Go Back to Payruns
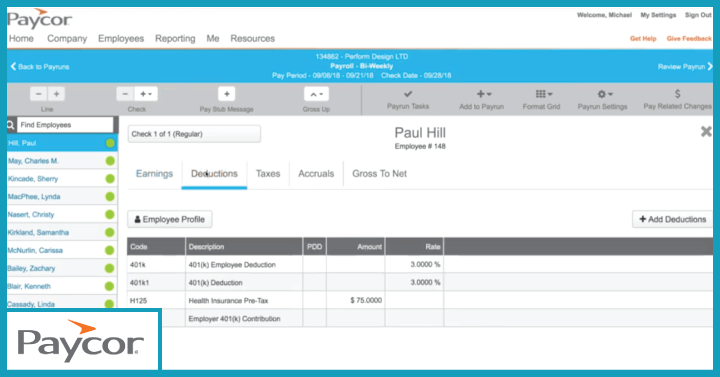 [40, 67]
